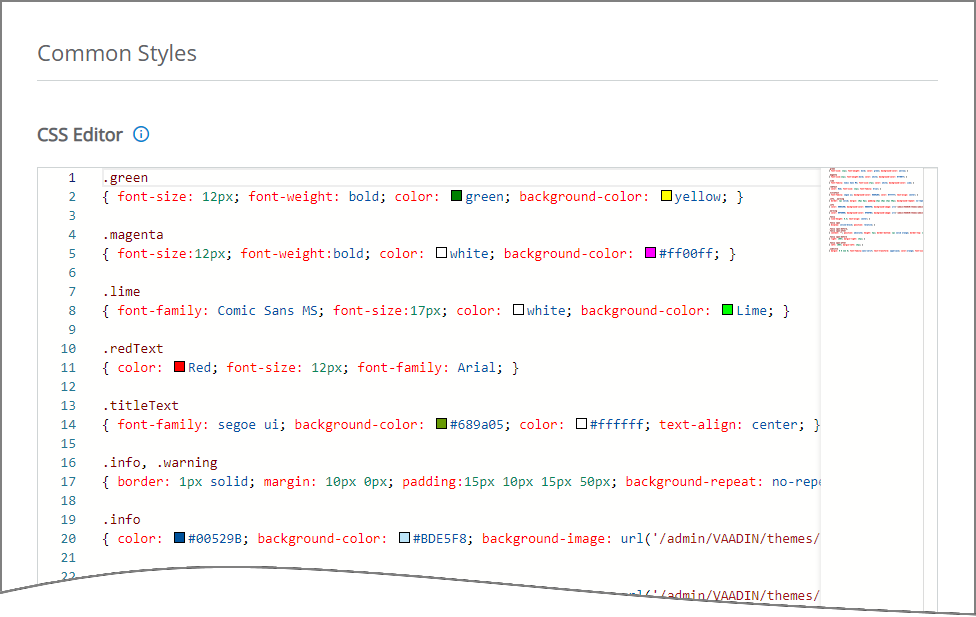The image size is (976, 617).
Task: Click 'Comic Sans MS' font value
Action: point(268,311)
